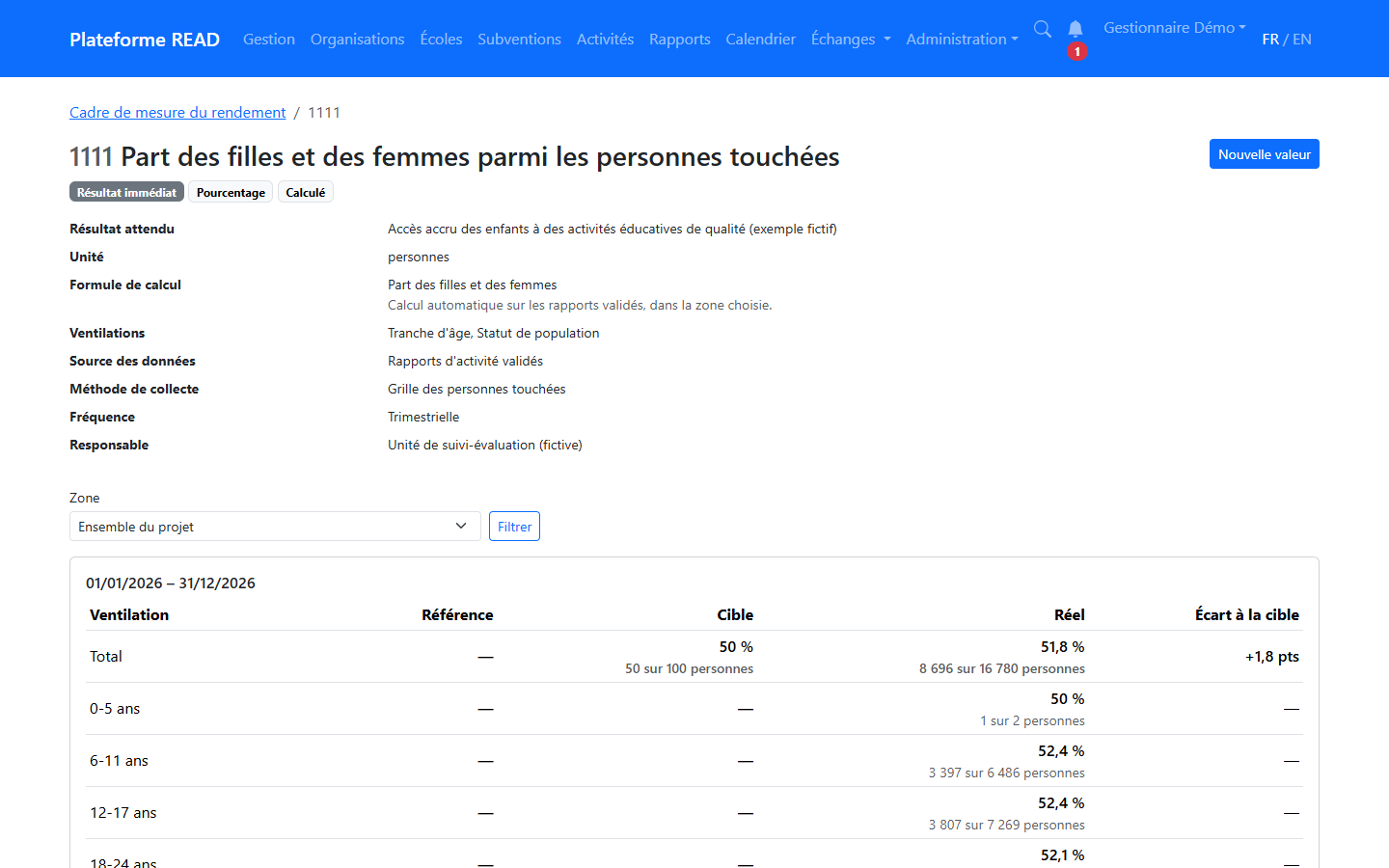Open the Organisations menu item
The image size is (1389, 868).
(x=358, y=40)
